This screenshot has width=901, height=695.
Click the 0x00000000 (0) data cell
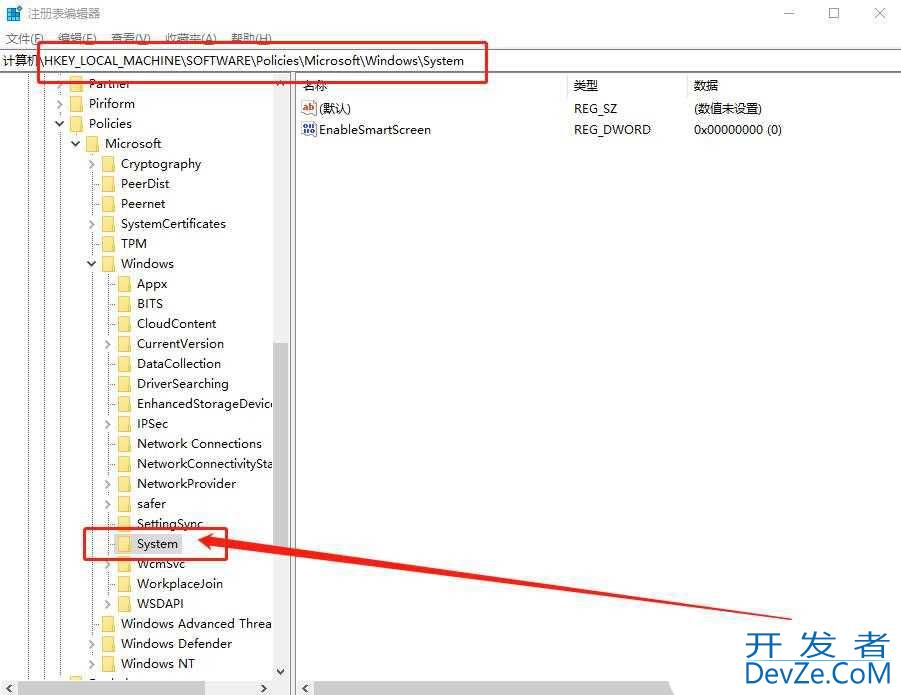(x=737, y=130)
